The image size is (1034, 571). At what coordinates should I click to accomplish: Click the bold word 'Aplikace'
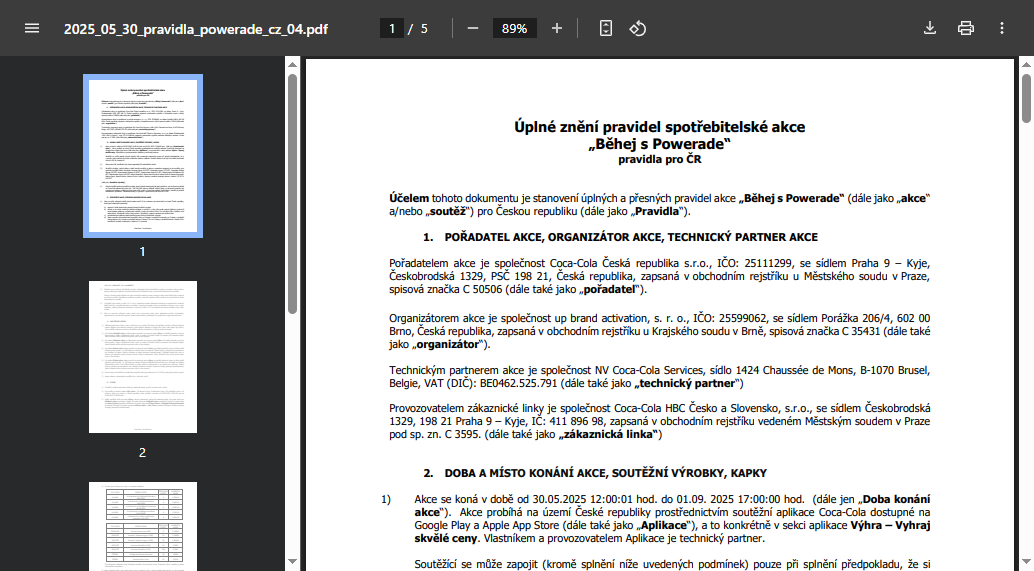pos(664,526)
